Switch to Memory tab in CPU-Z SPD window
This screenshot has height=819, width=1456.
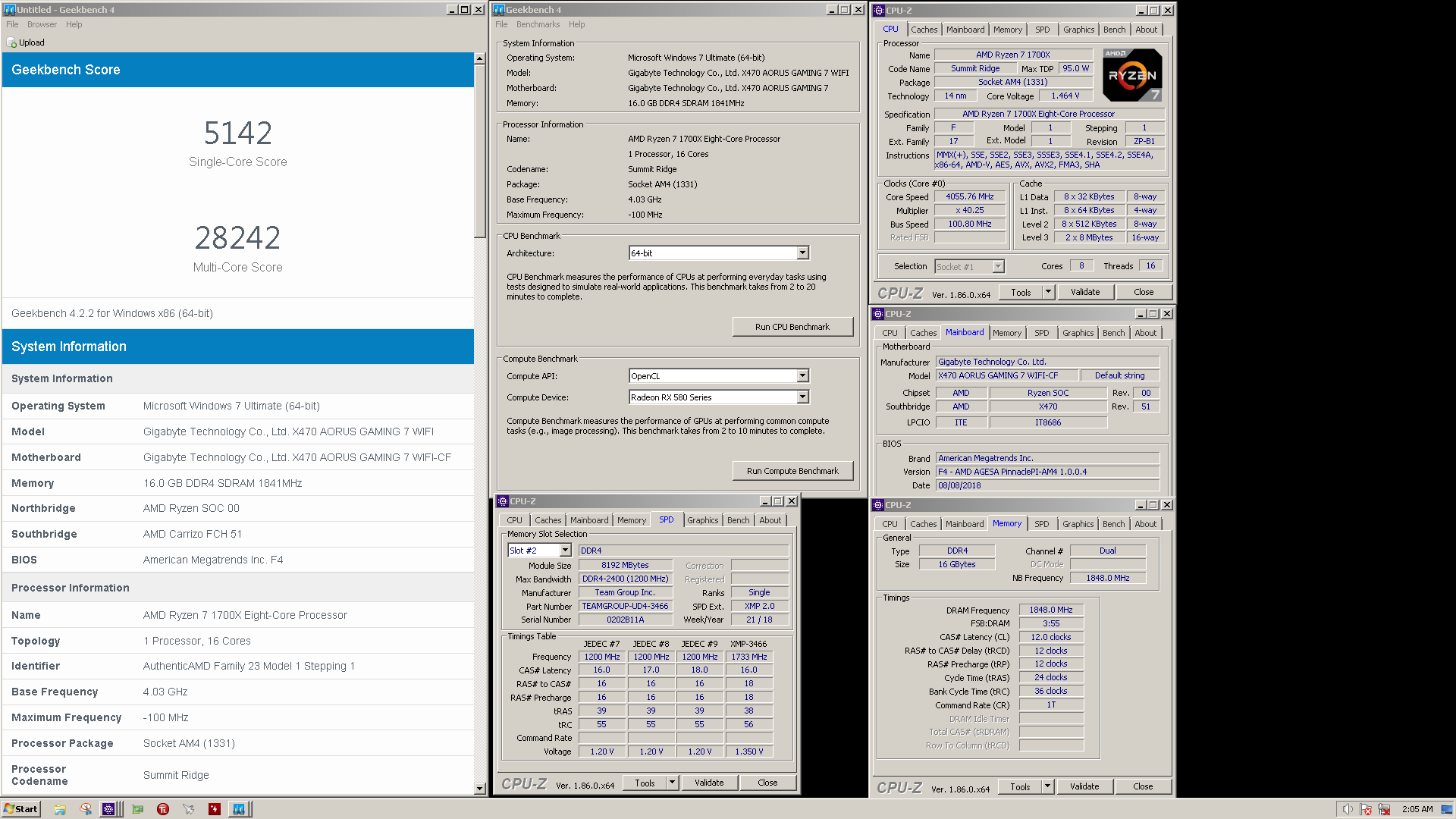pos(631,520)
